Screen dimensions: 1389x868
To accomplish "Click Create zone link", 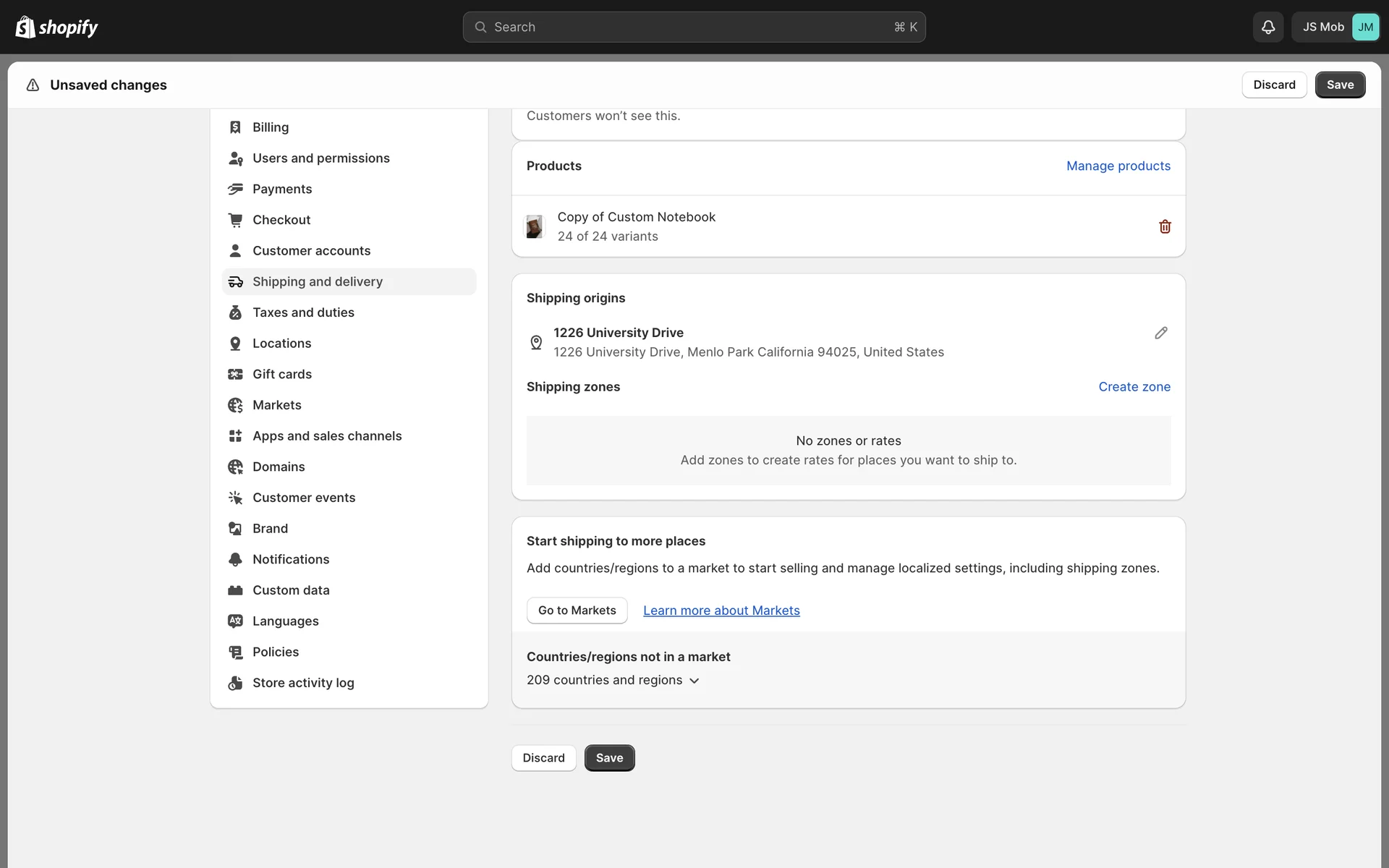I will [1134, 387].
